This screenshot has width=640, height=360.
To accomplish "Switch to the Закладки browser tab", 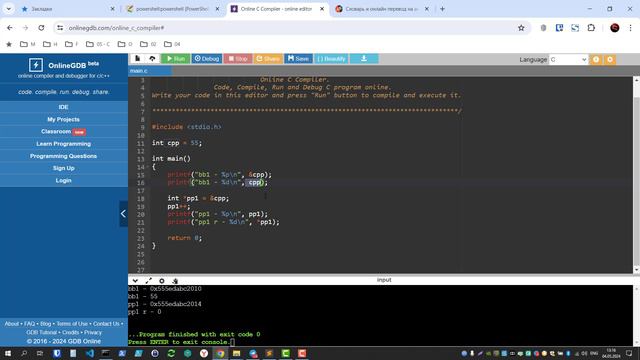I will tap(67, 9).
